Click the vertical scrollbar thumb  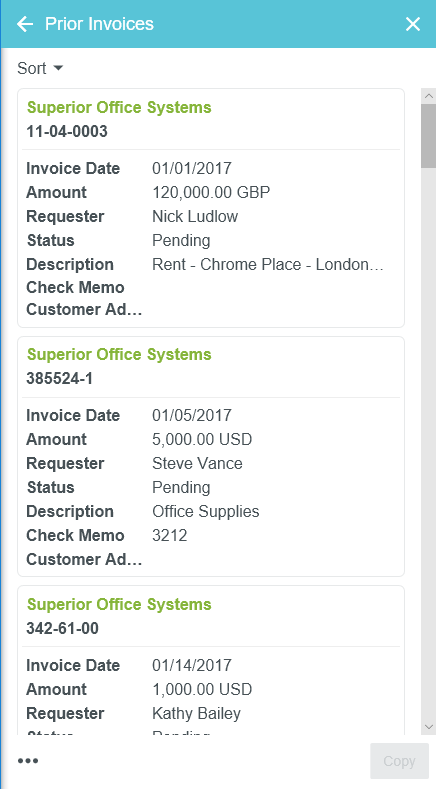pos(429,136)
